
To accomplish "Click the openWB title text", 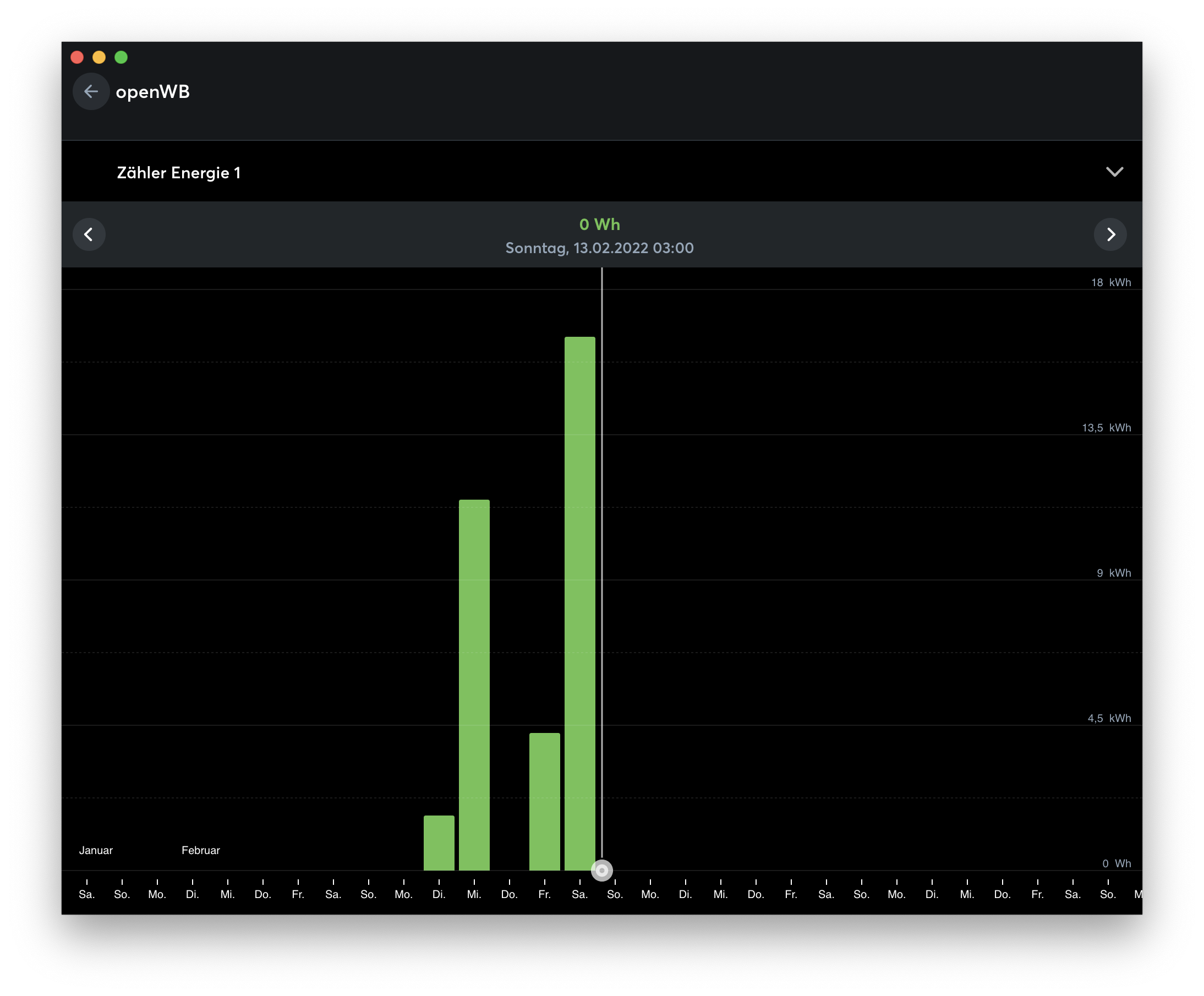I will (152, 92).
